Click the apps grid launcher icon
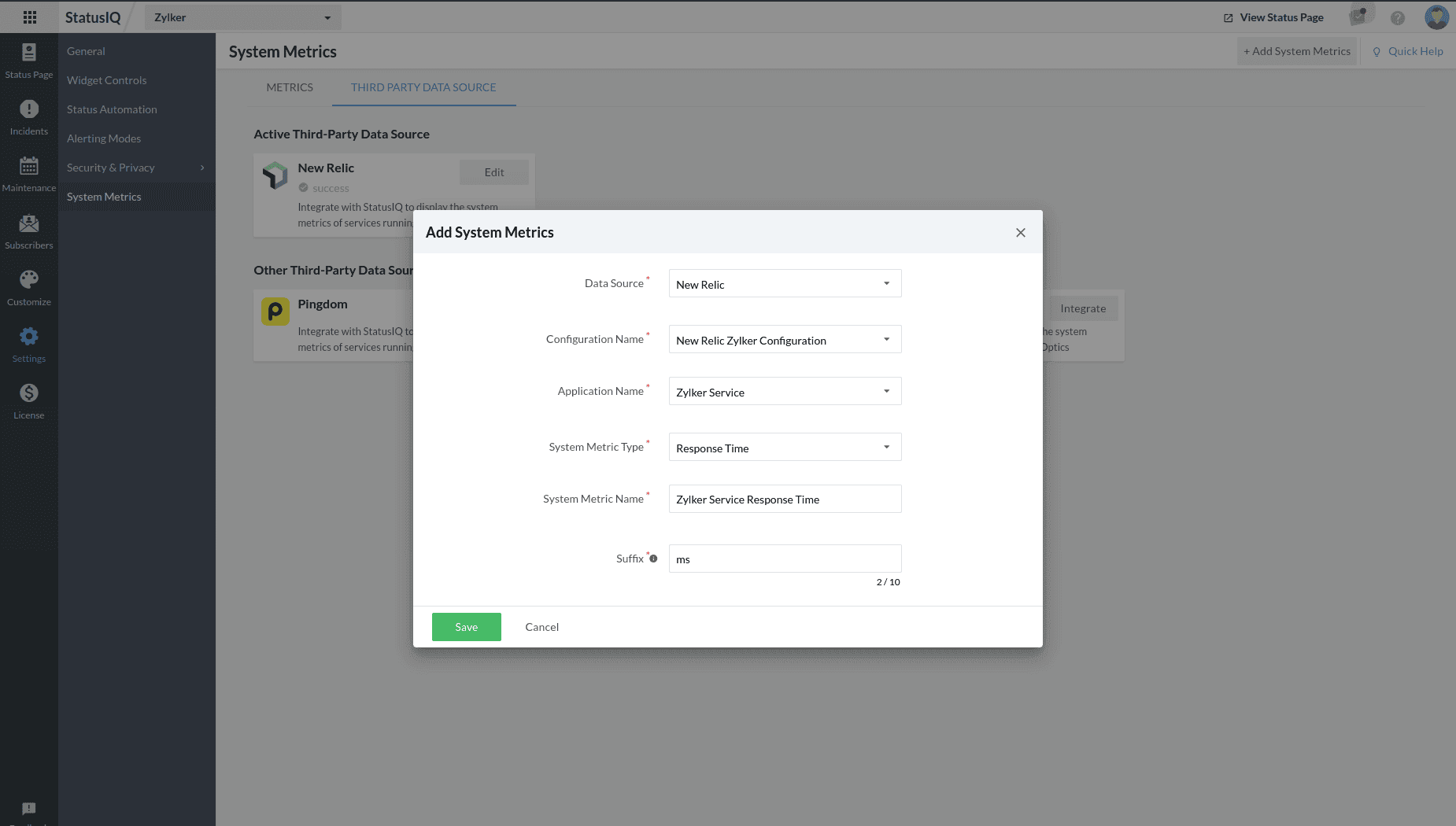Image resolution: width=1456 pixels, height=826 pixels. pyautogui.click(x=30, y=17)
